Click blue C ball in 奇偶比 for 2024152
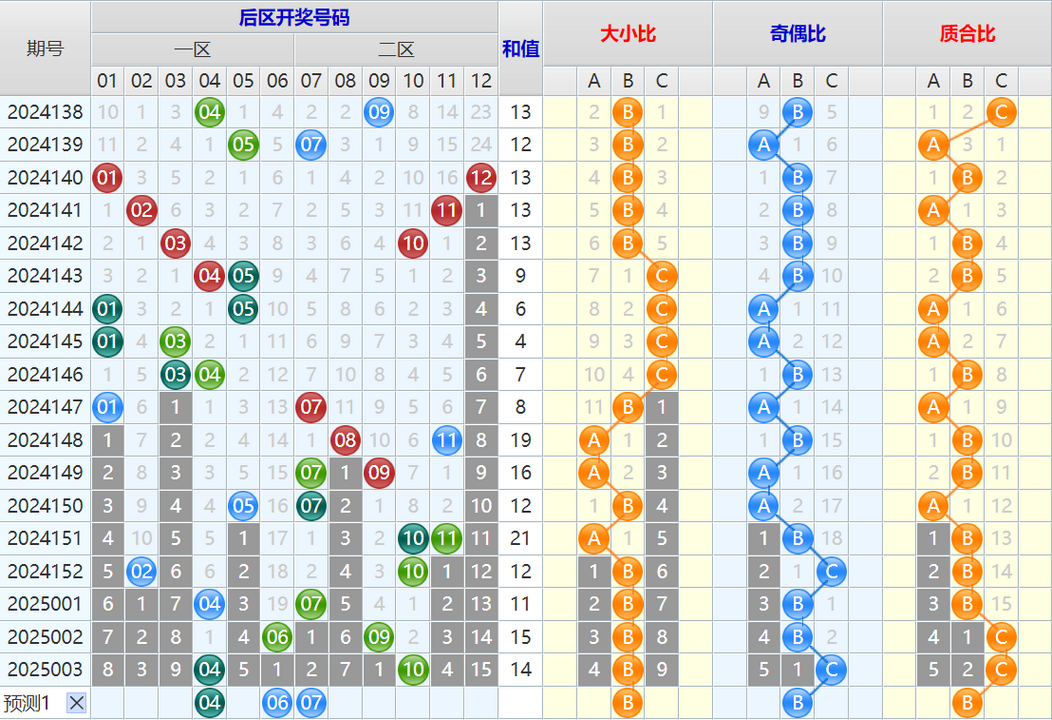Viewport: 1052px width, 720px height. click(831, 571)
